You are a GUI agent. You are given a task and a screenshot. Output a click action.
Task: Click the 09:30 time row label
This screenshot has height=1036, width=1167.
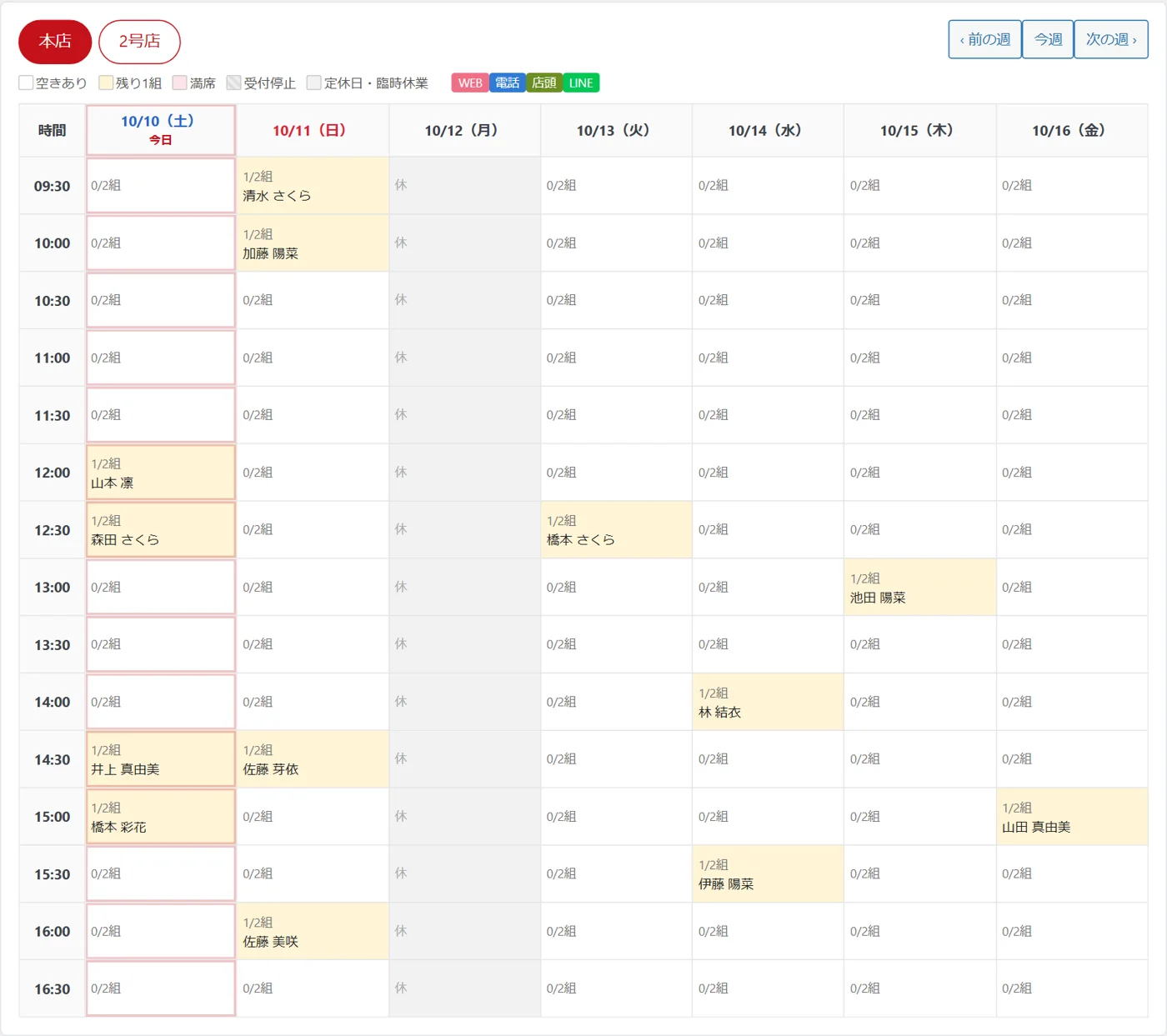[x=52, y=186]
